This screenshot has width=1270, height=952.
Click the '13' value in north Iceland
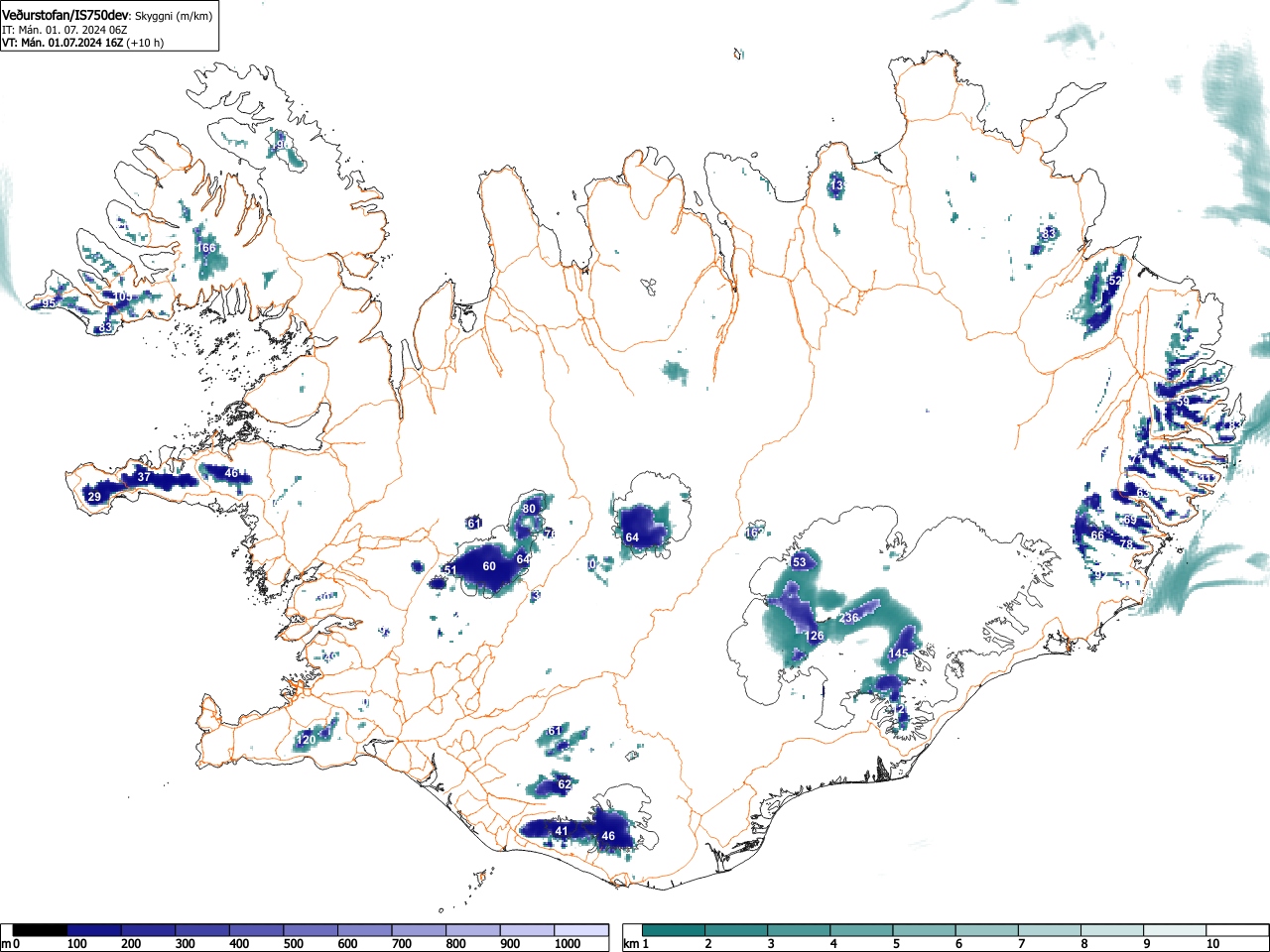(x=837, y=185)
